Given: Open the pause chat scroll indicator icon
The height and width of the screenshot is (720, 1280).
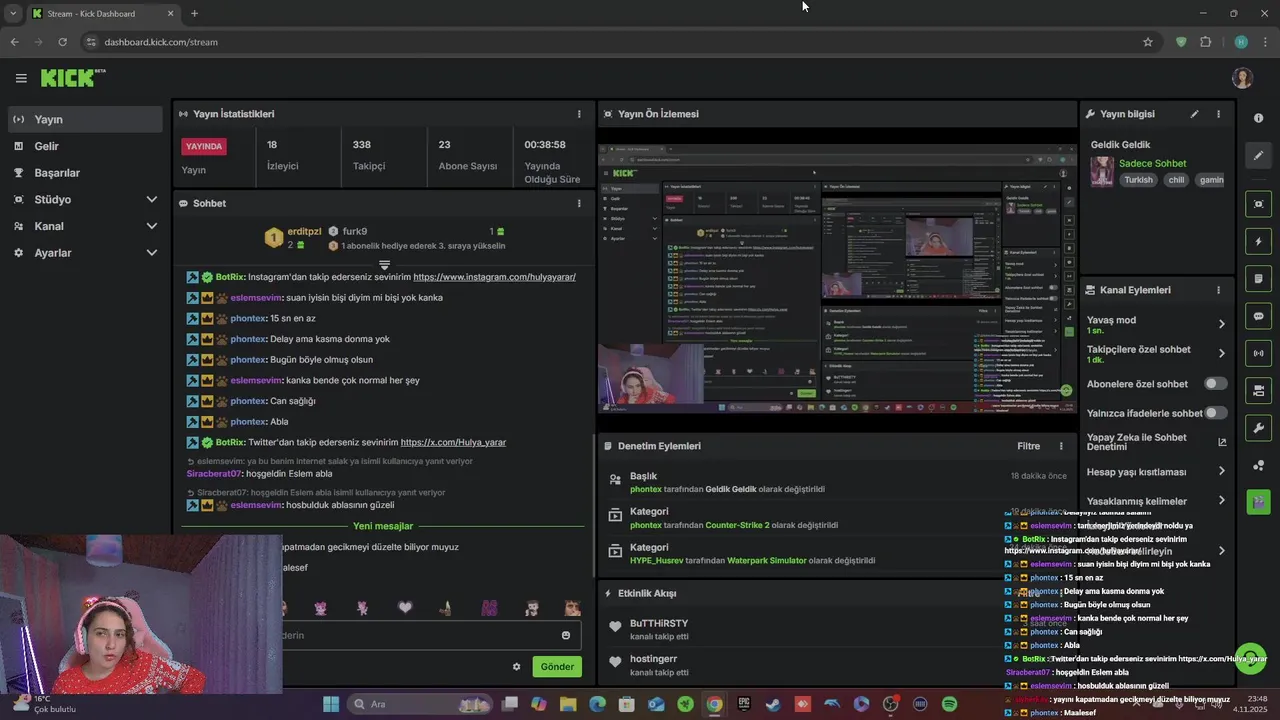Looking at the screenshot, I should [384, 264].
